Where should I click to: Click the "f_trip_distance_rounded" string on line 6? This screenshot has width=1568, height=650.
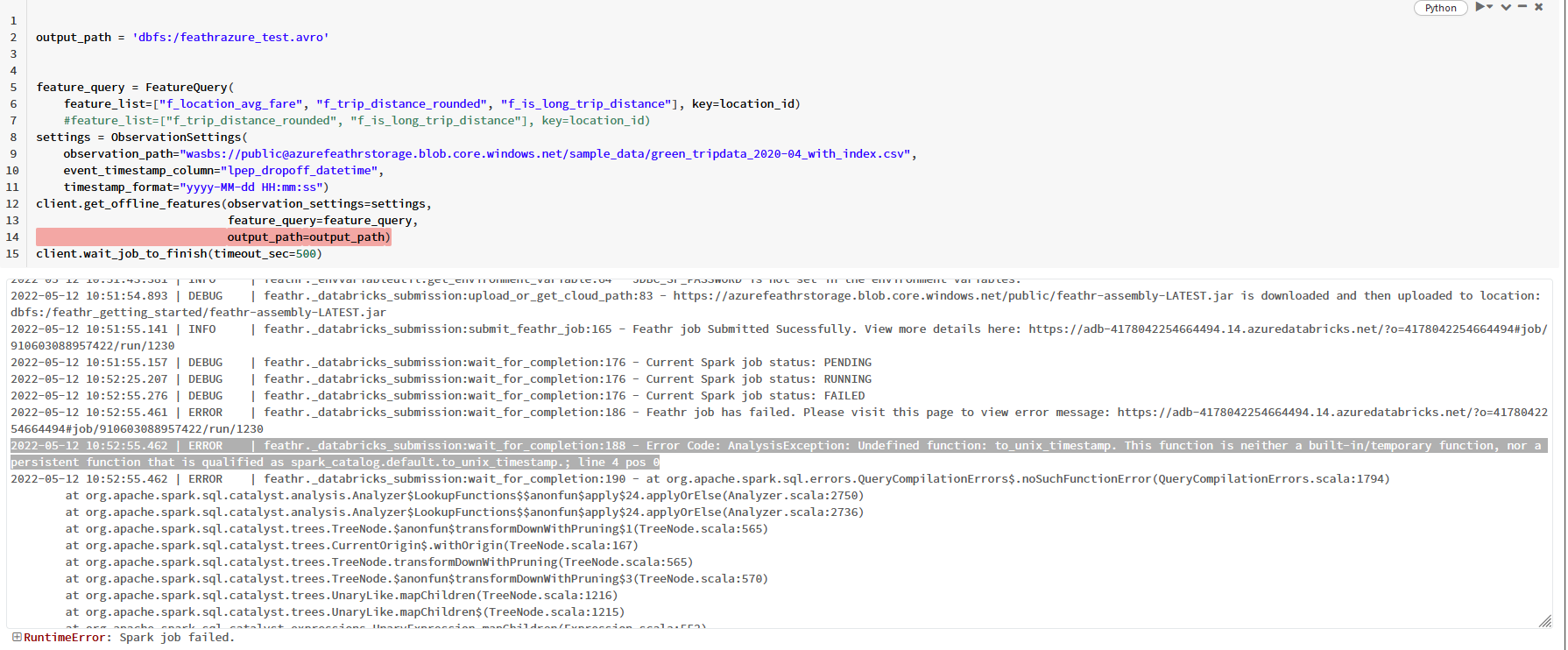click(401, 104)
